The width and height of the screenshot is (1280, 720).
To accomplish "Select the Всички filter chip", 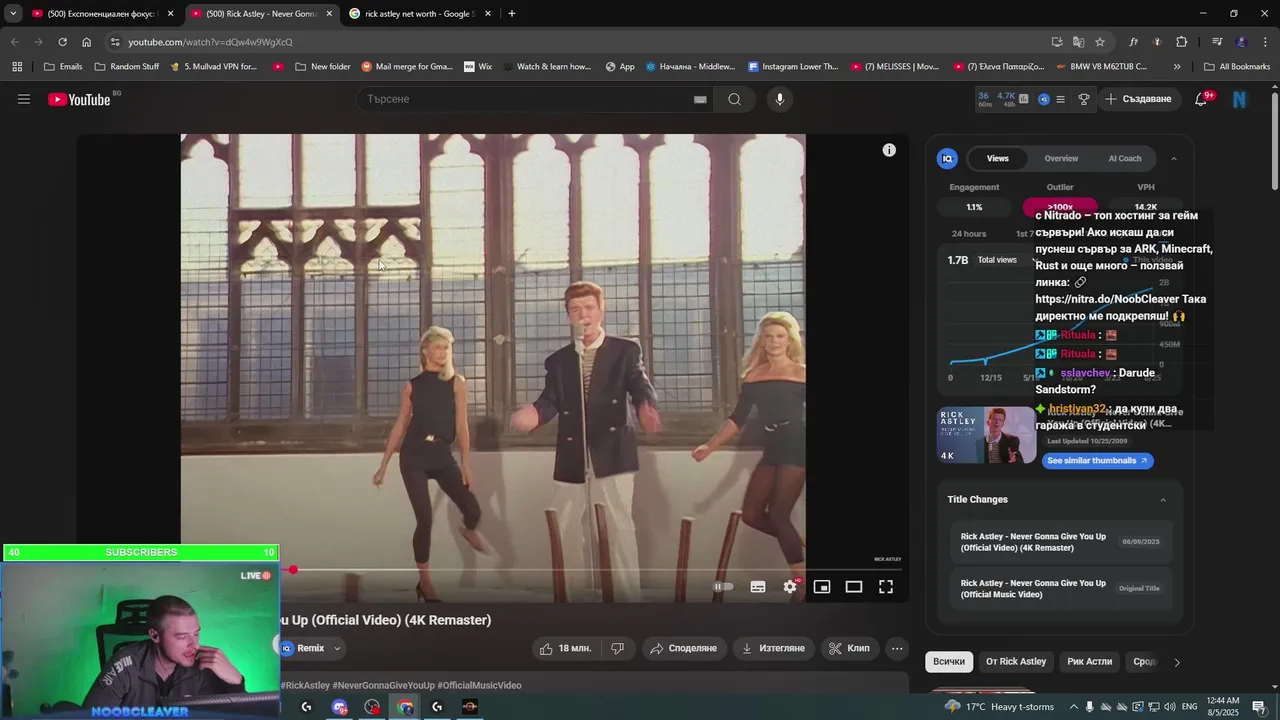I will point(949,662).
